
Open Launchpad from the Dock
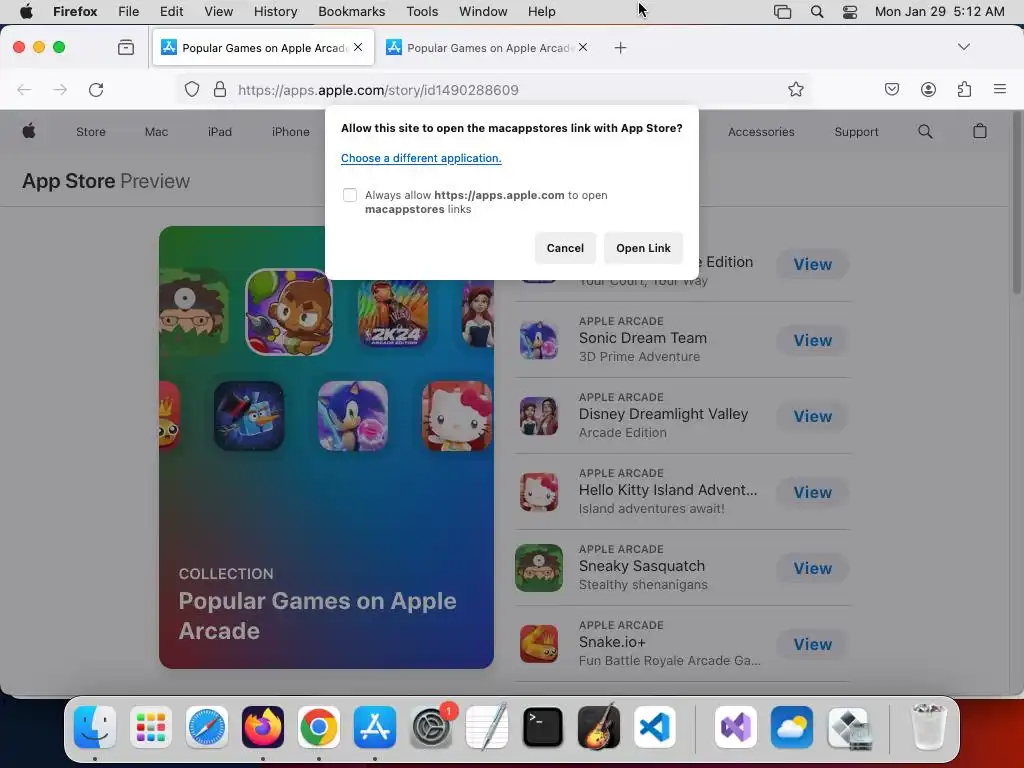(x=151, y=727)
